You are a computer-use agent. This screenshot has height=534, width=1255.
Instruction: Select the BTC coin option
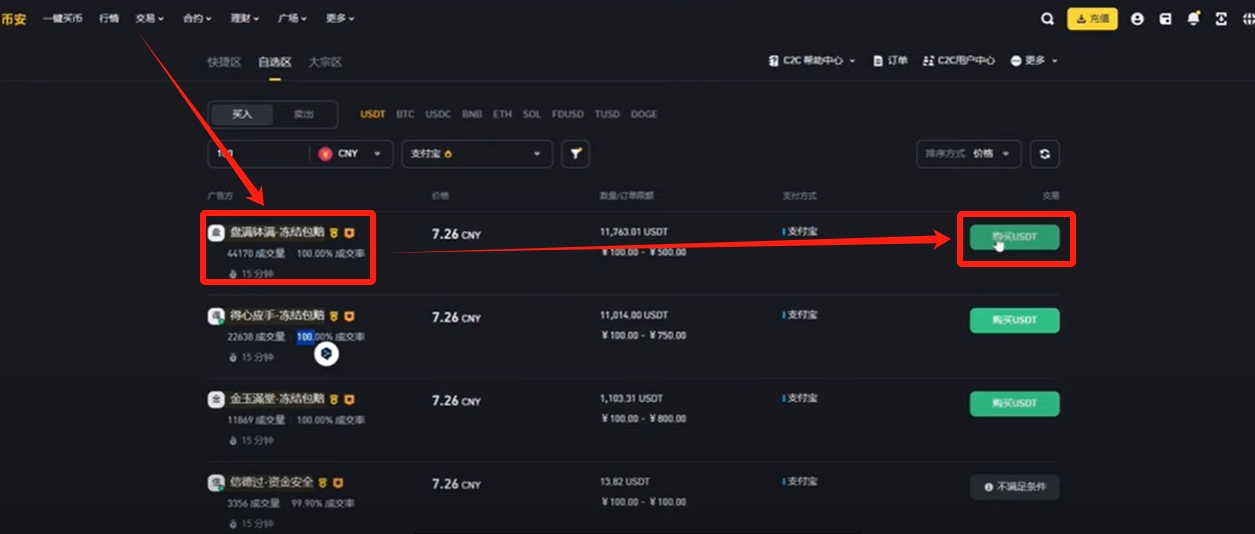click(x=405, y=115)
